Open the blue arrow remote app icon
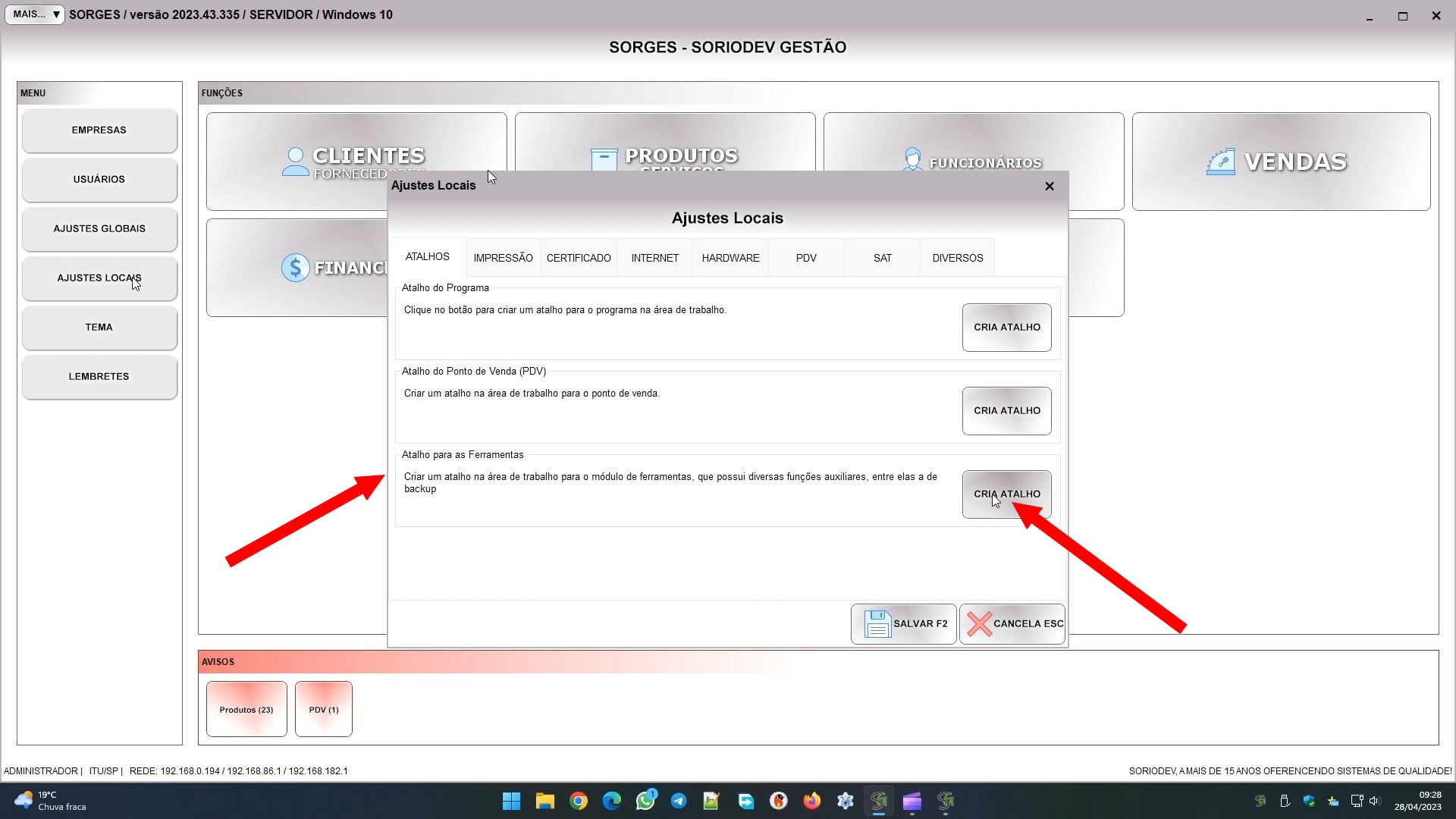This screenshot has height=819, width=1456. [745, 802]
